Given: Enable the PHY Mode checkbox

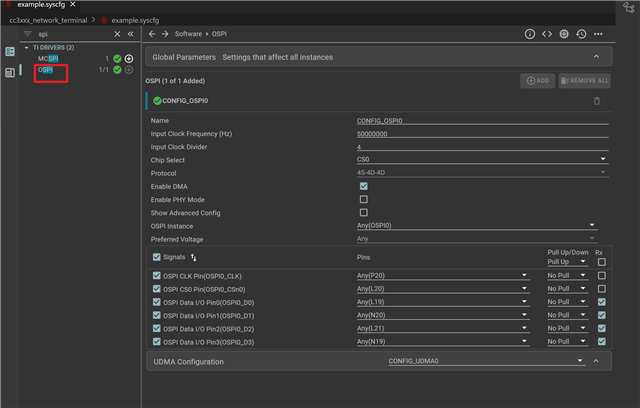Looking at the screenshot, I should click(364, 199).
